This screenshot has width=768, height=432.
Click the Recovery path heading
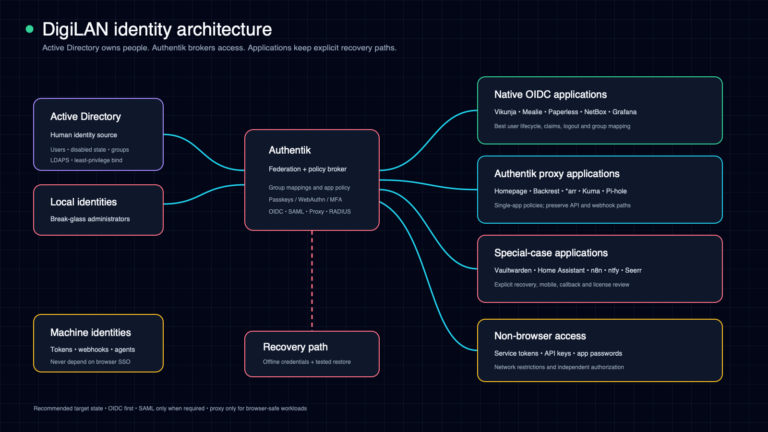tap(295, 347)
